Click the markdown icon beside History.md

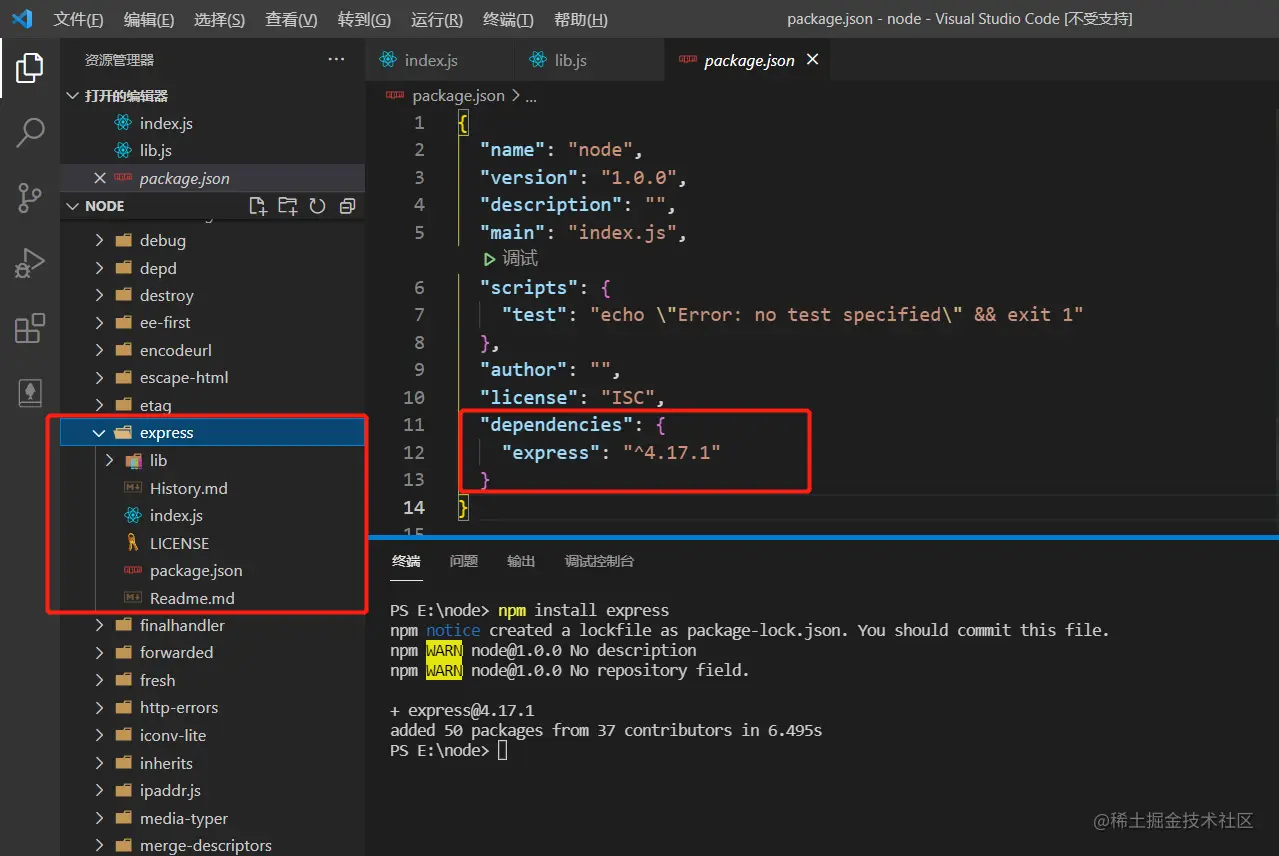pos(133,488)
